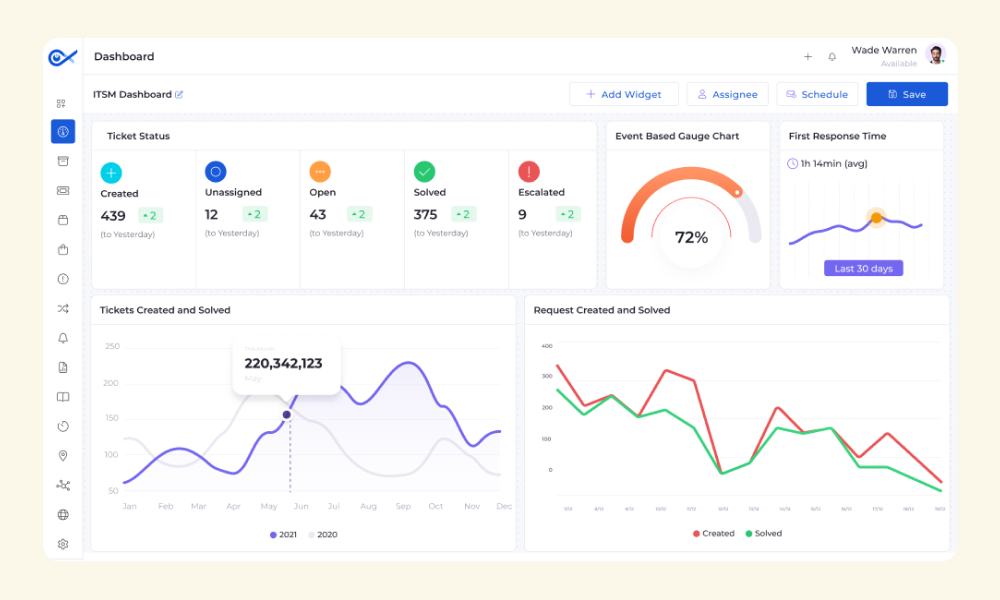This screenshot has width=1000, height=600.
Task: Select the globe icon in sidebar
Action: [x=62, y=515]
